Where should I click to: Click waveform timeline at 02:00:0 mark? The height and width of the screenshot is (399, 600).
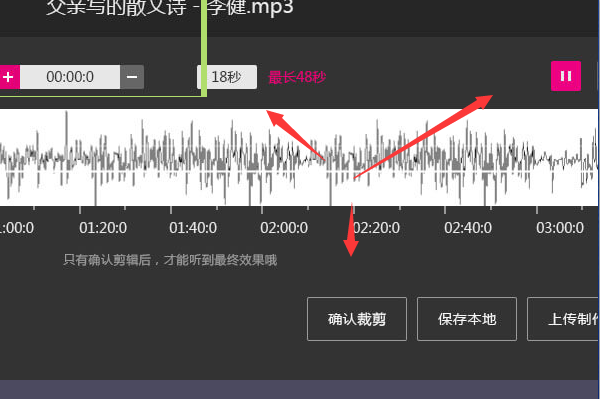coord(284,228)
